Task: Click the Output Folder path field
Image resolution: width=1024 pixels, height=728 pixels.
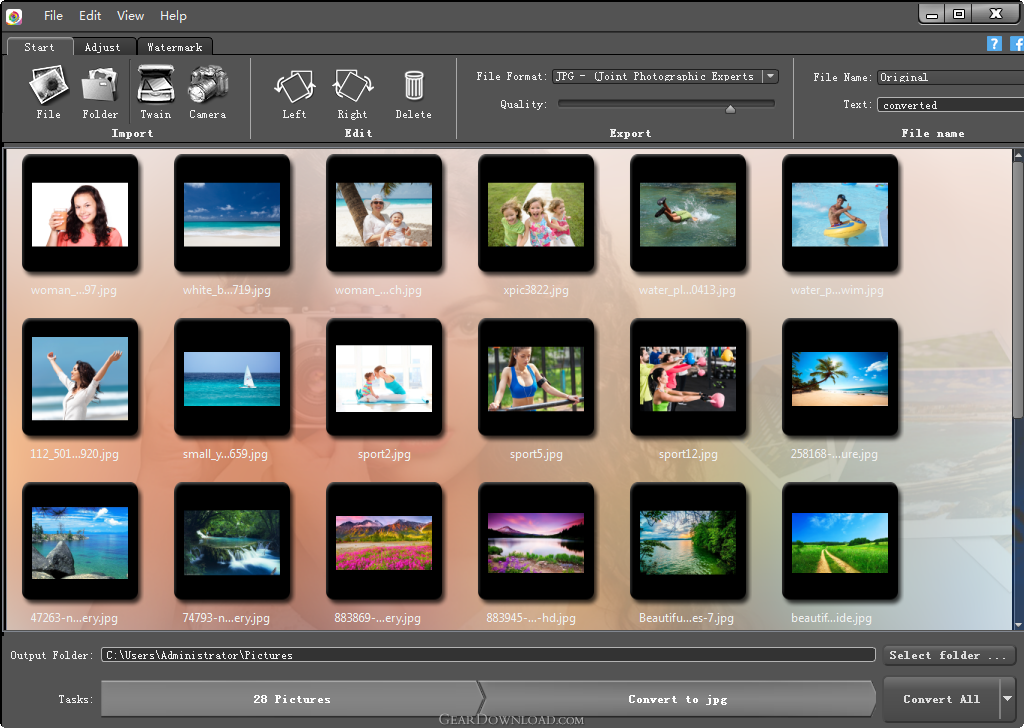Action: (x=488, y=655)
